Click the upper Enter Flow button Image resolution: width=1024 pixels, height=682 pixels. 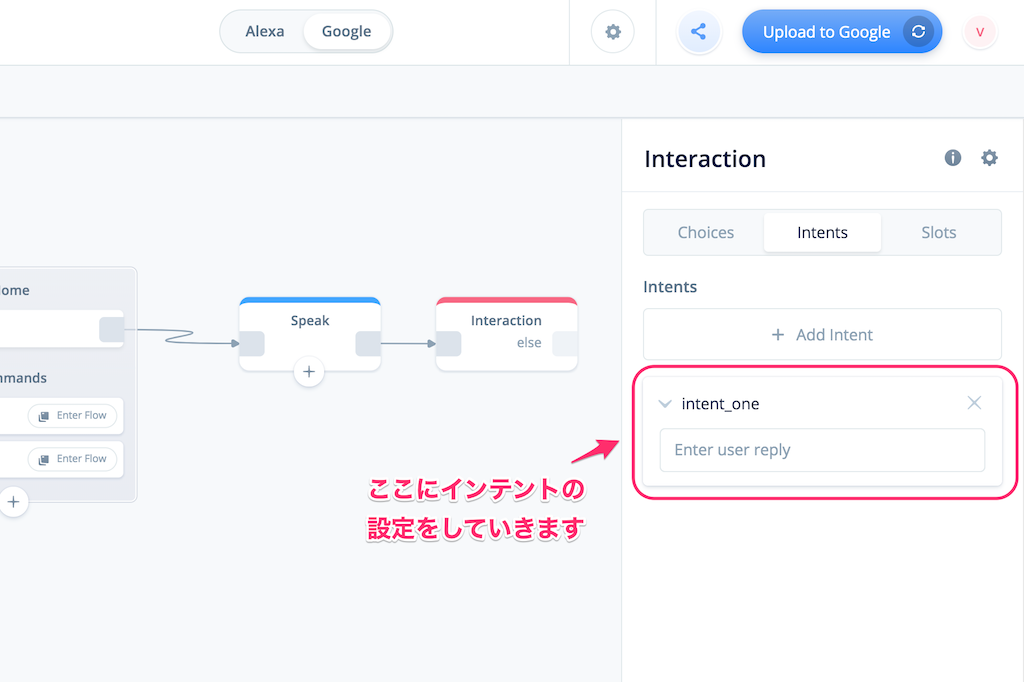click(x=72, y=415)
